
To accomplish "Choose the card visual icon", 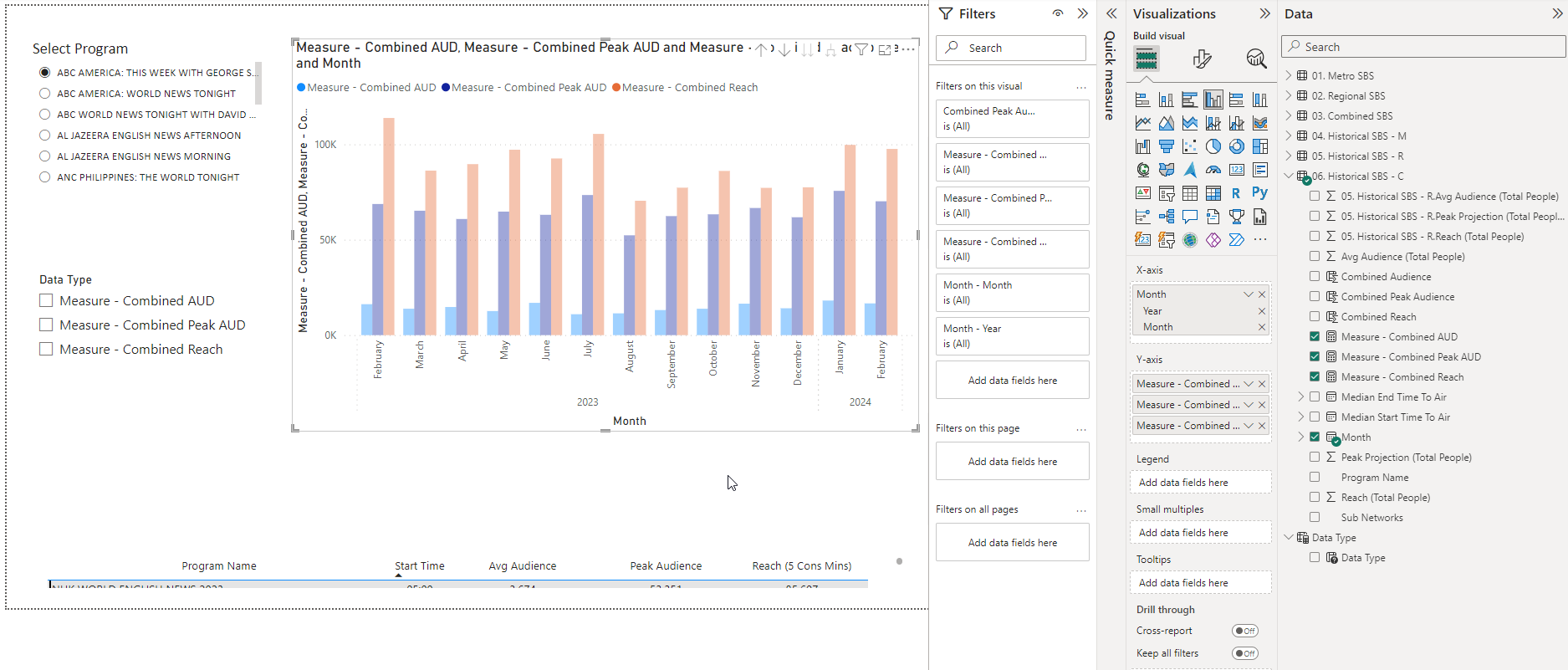I will pos(1237,170).
